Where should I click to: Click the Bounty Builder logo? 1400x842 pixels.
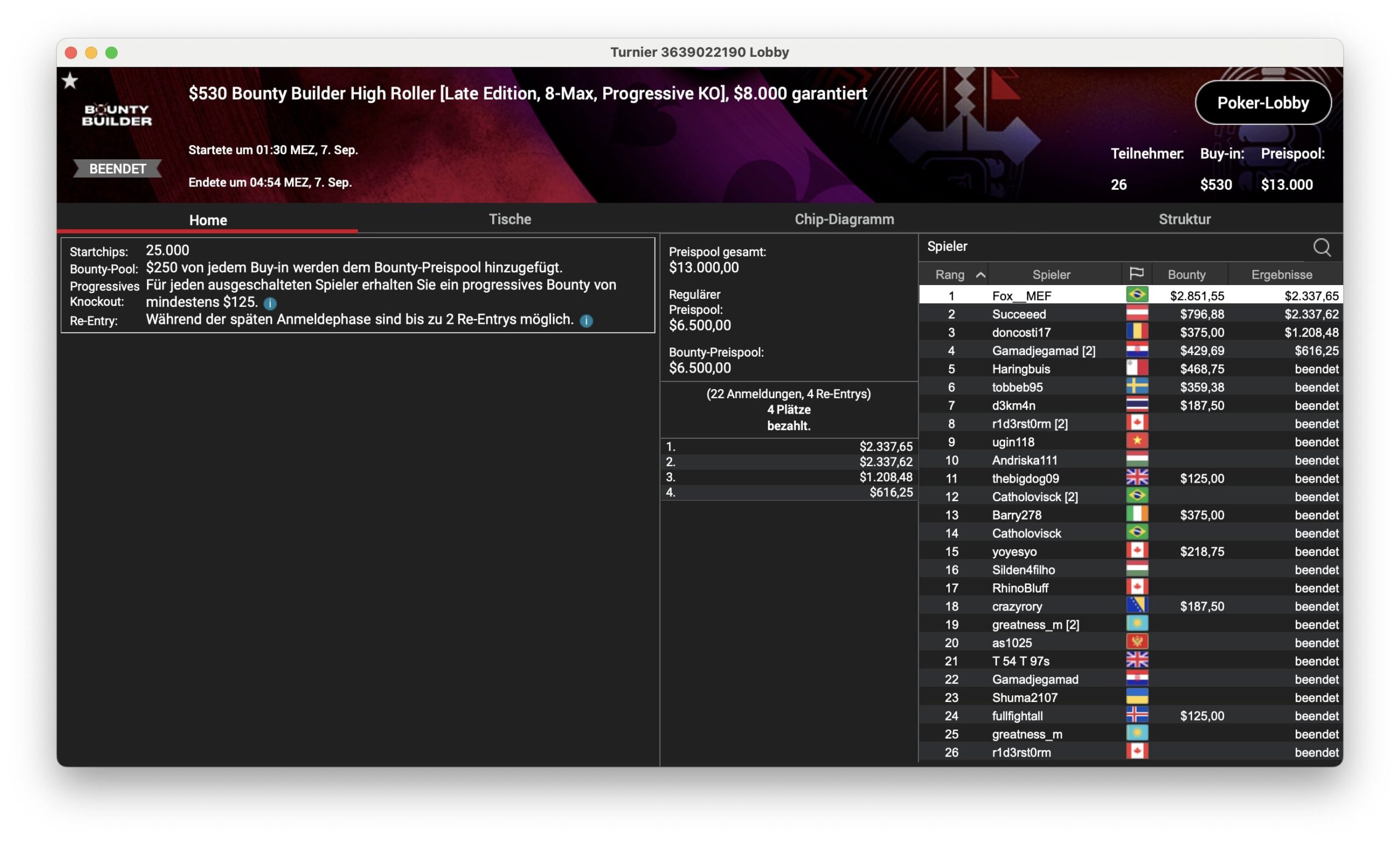(x=117, y=115)
